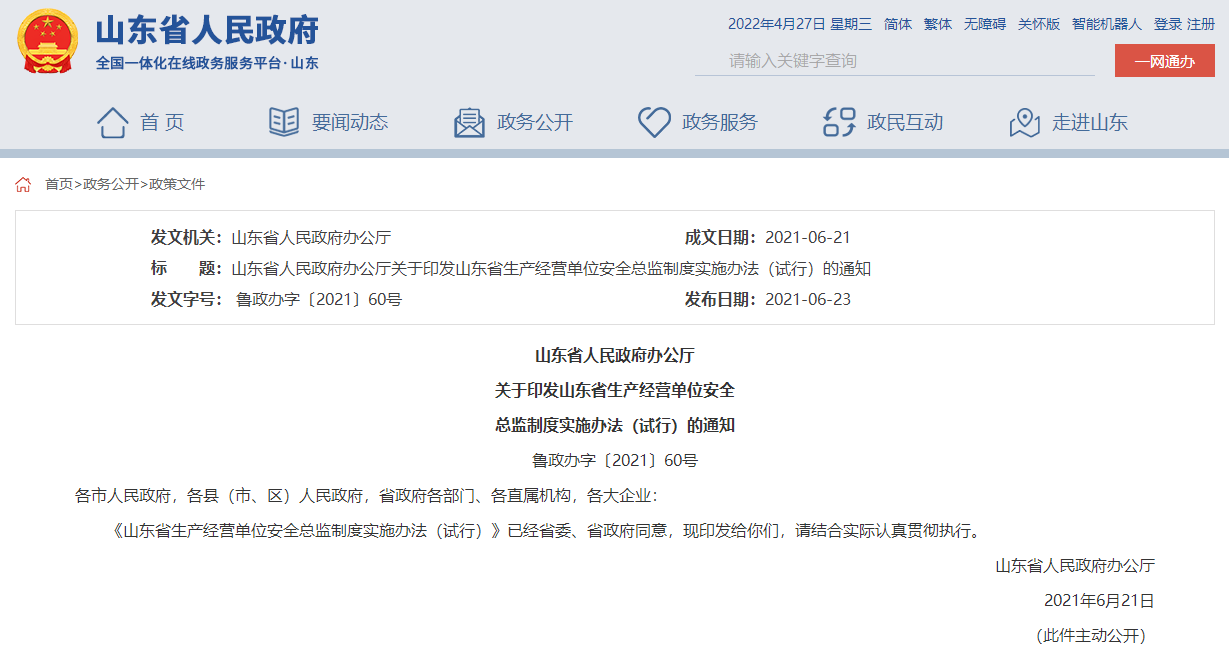Click the chat icon for 政民互动
1229x651 pixels.
pyautogui.click(x=838, y=121)
